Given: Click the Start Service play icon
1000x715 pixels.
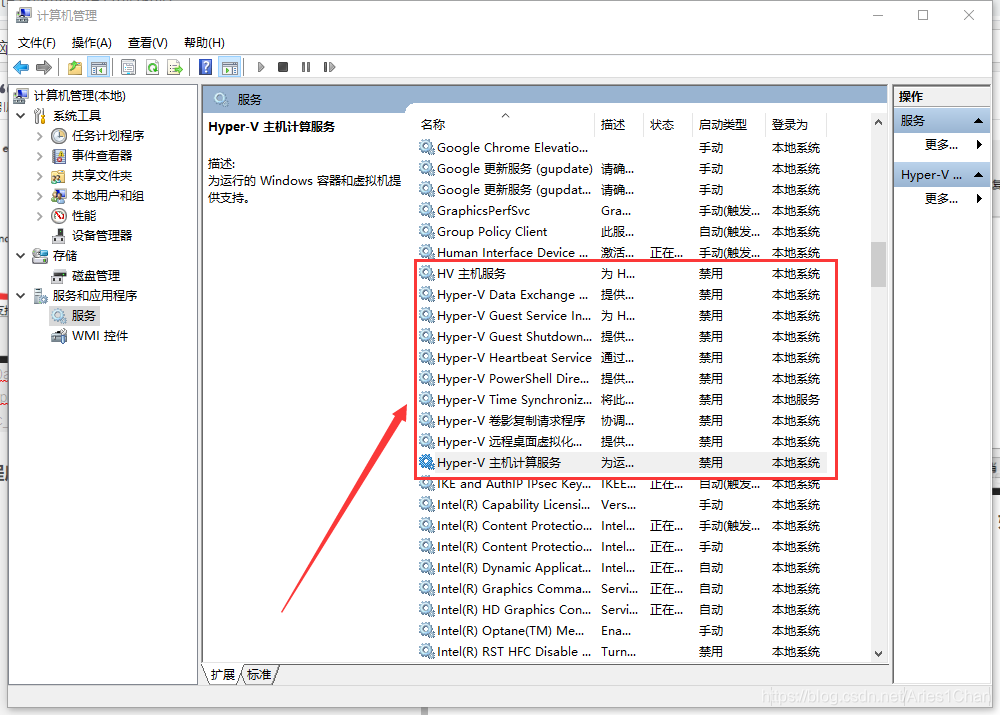Looking at the screenshot, I should [261, 67].
